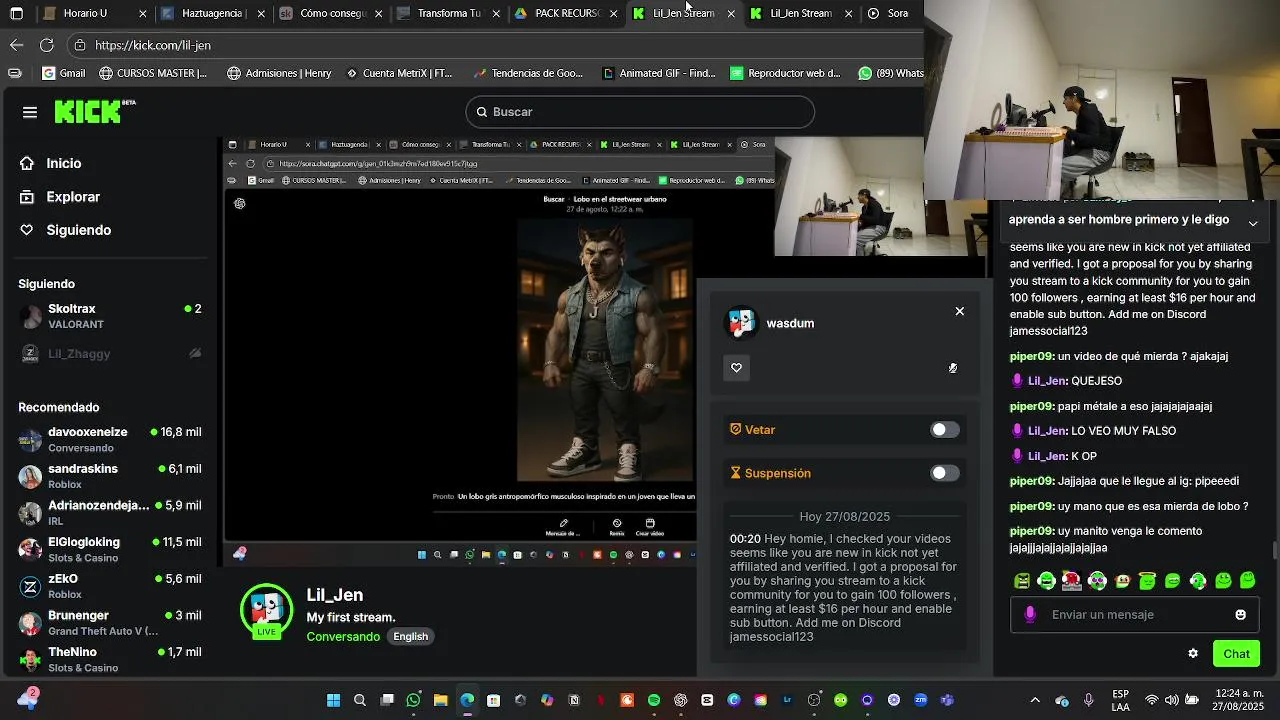Open the taskbar volume control
The image size is (1280, 720).
point(1171,700)
